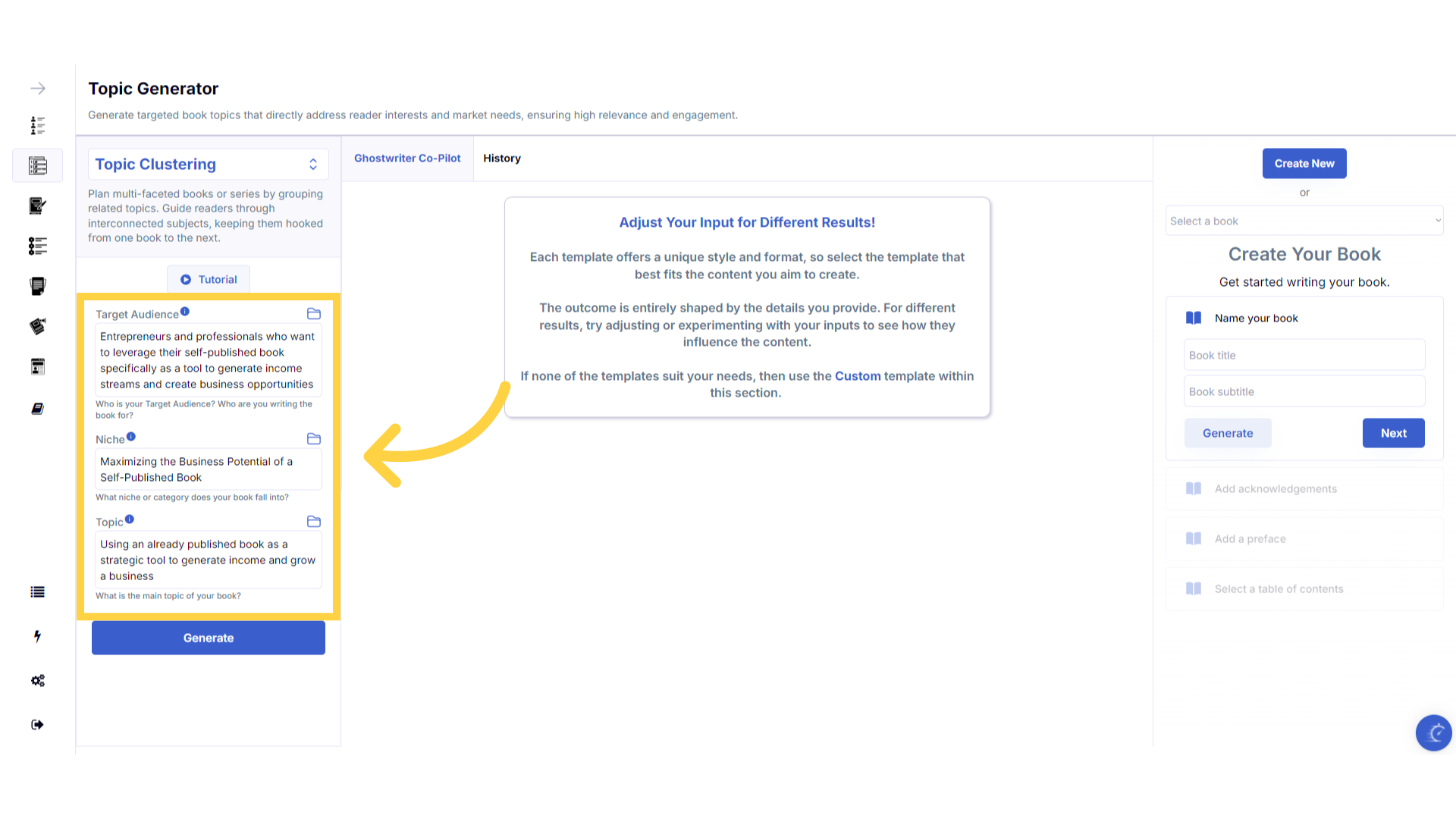The height and width of the screenshot is (819, 1456).
Task: Click the writing pencil icon in sidebar
Action: coord(38,206)
